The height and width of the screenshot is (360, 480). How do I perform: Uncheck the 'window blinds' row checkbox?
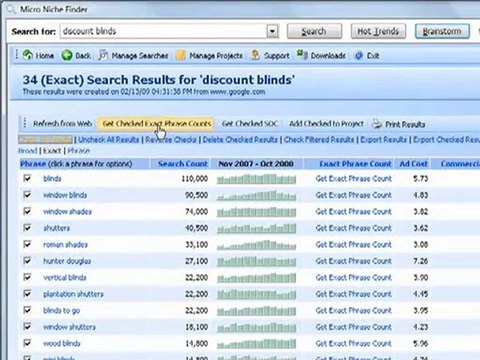[x=27, y=195]
